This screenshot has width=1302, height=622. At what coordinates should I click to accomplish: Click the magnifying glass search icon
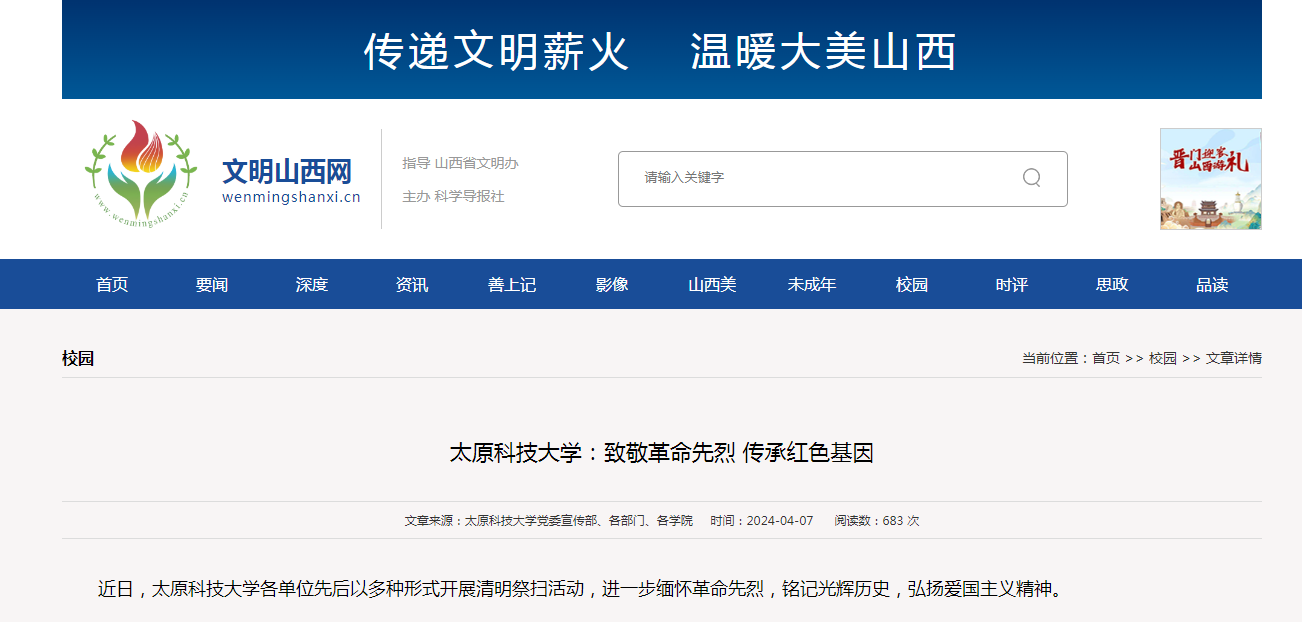(1031, 178)
